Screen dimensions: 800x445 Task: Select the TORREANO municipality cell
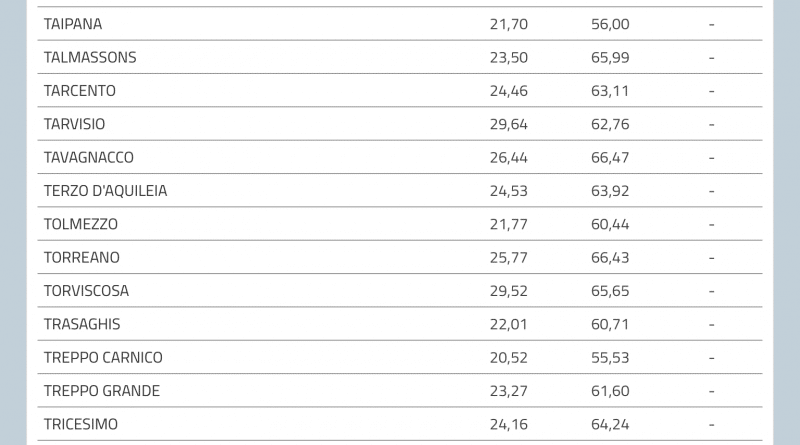point(82,258)
